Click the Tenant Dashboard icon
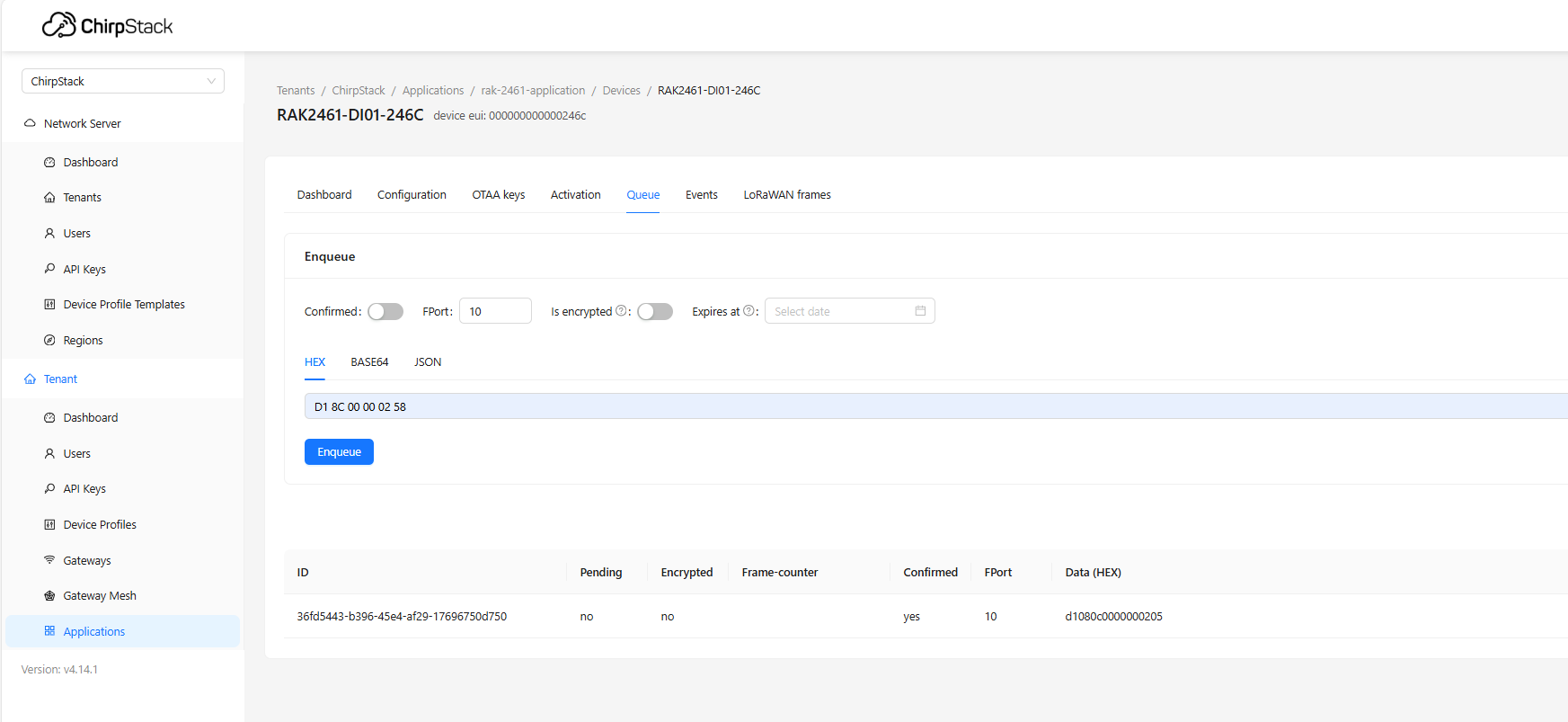 [49, 418]
